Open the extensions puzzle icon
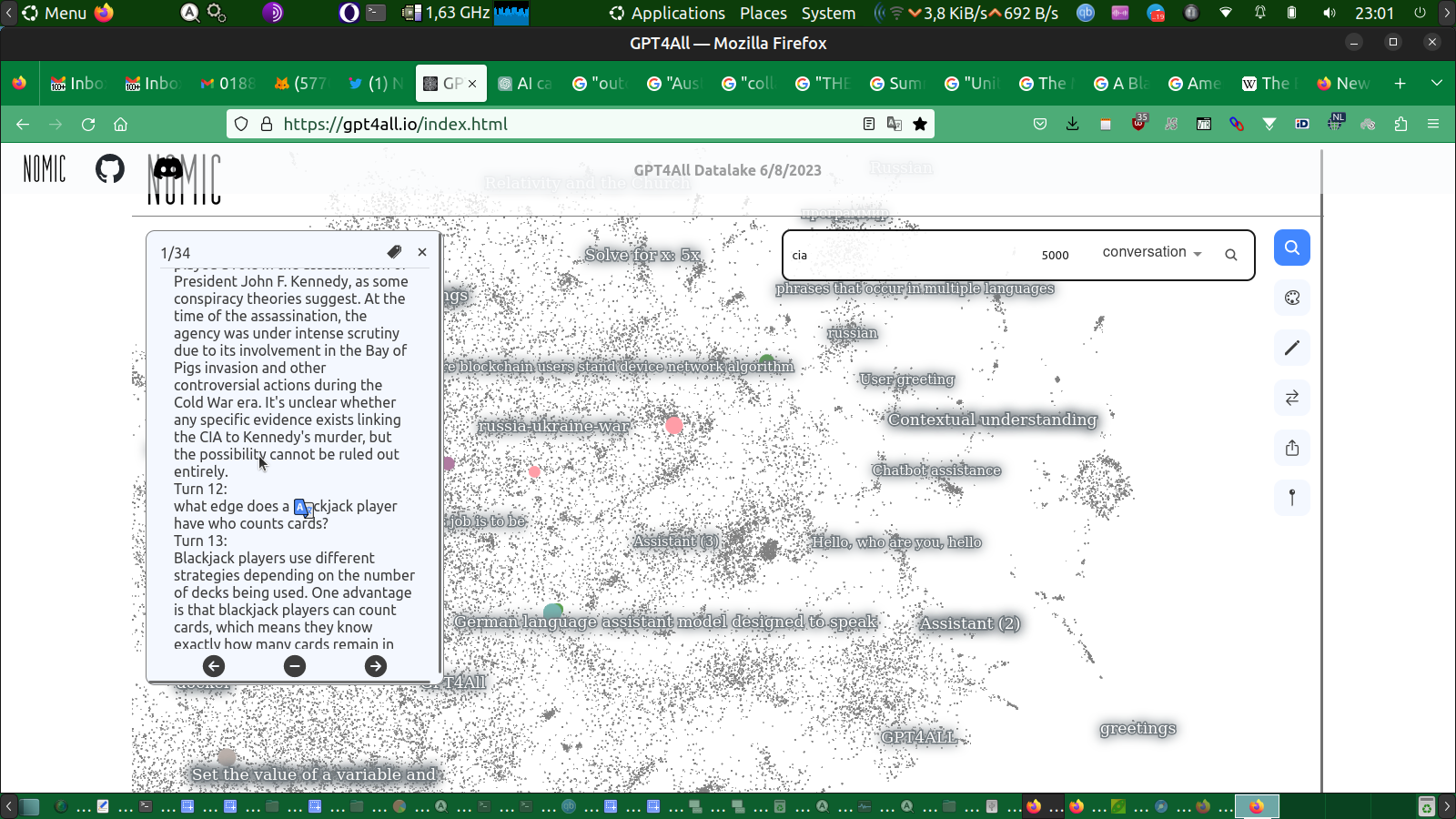Image resolution: width=1456 pixels, height=819 pixels. pyautogui.click(x=1400, y=124)
